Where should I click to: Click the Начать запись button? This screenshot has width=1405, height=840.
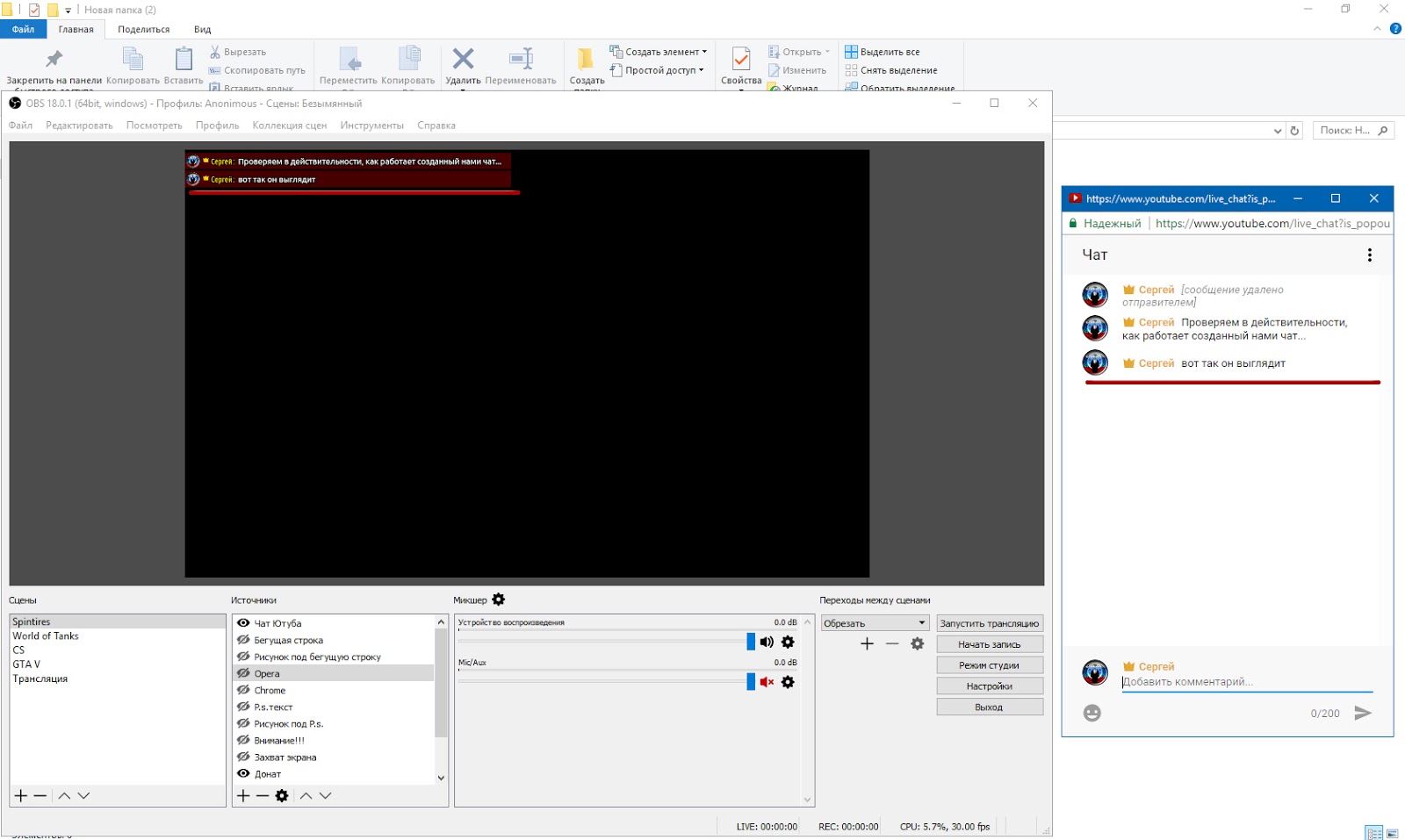(x=990, y=644)
